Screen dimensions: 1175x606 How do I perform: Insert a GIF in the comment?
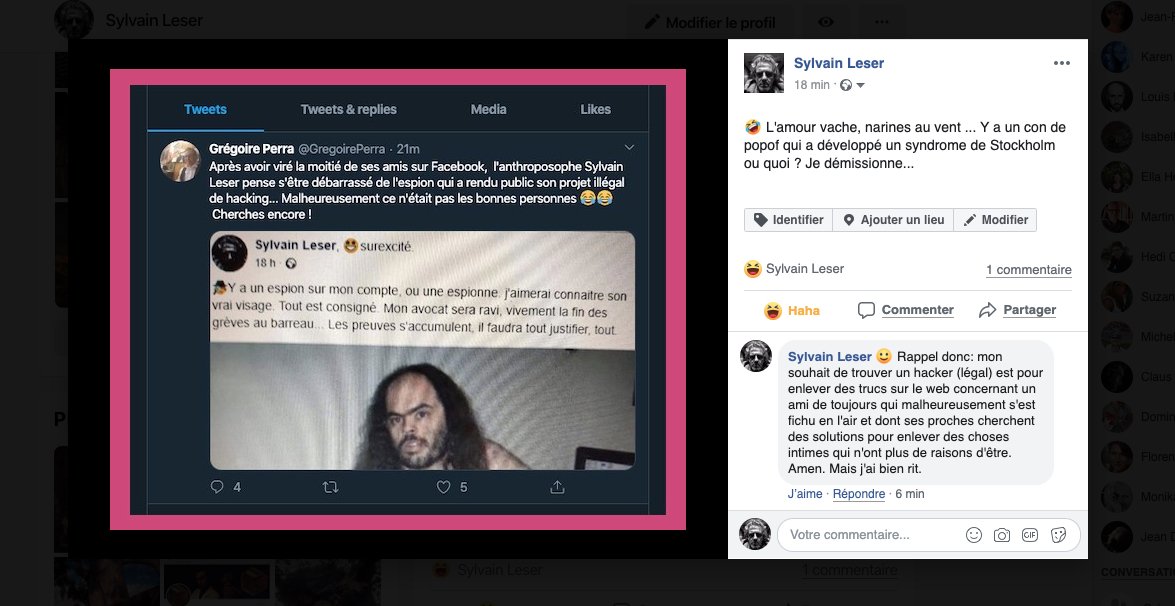(1030, 535)
